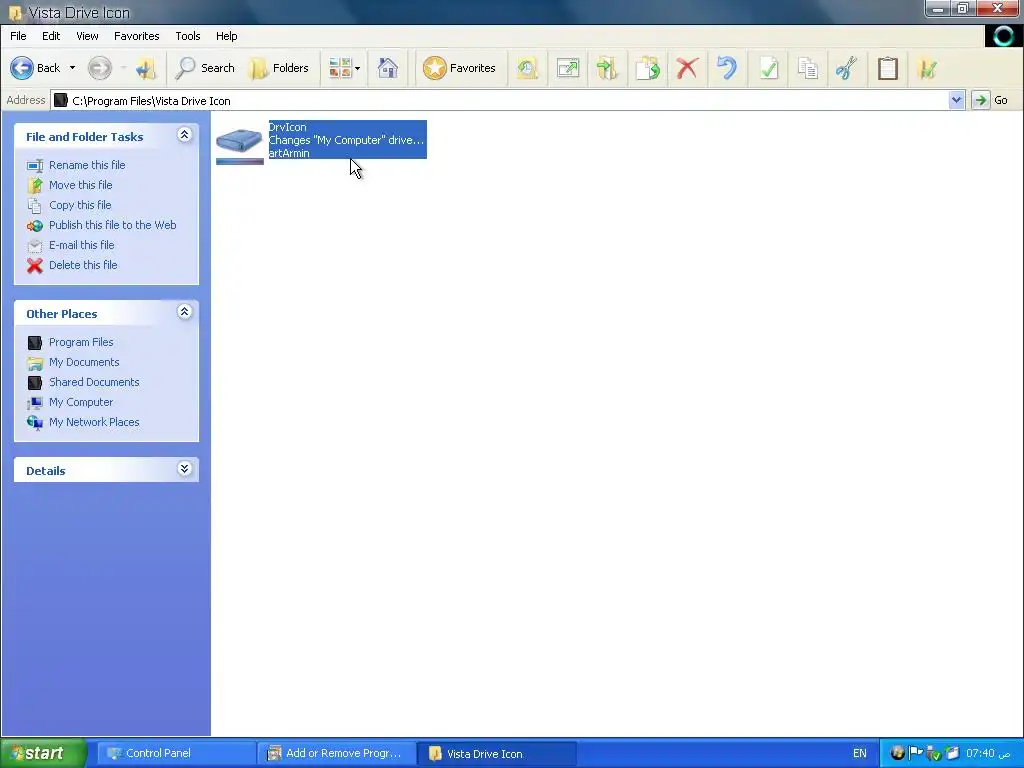The width and height of the screenshot is (1024, 768).
Task: Click the Safely Remove Hardware tray icon
Action: (934, 754)
